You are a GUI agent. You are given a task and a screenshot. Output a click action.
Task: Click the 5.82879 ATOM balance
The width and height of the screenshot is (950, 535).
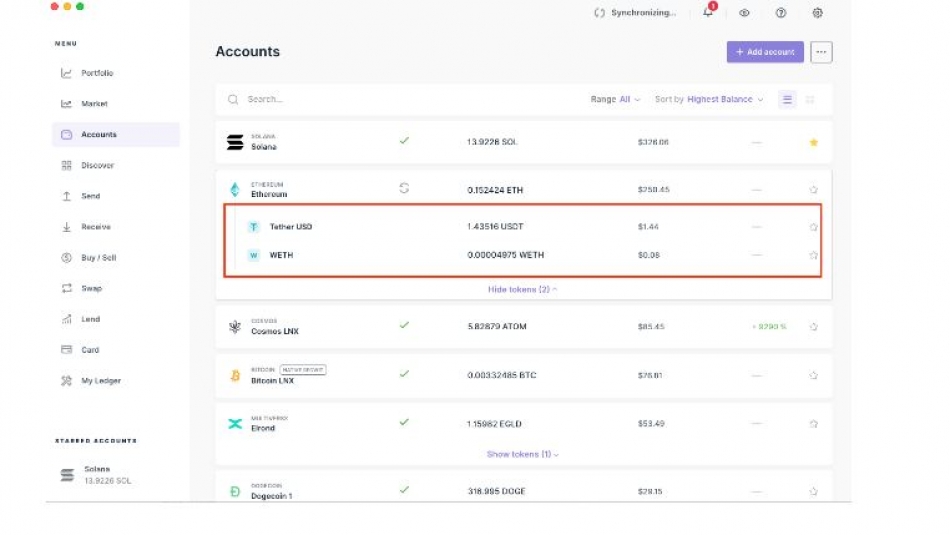pos(497,327)
